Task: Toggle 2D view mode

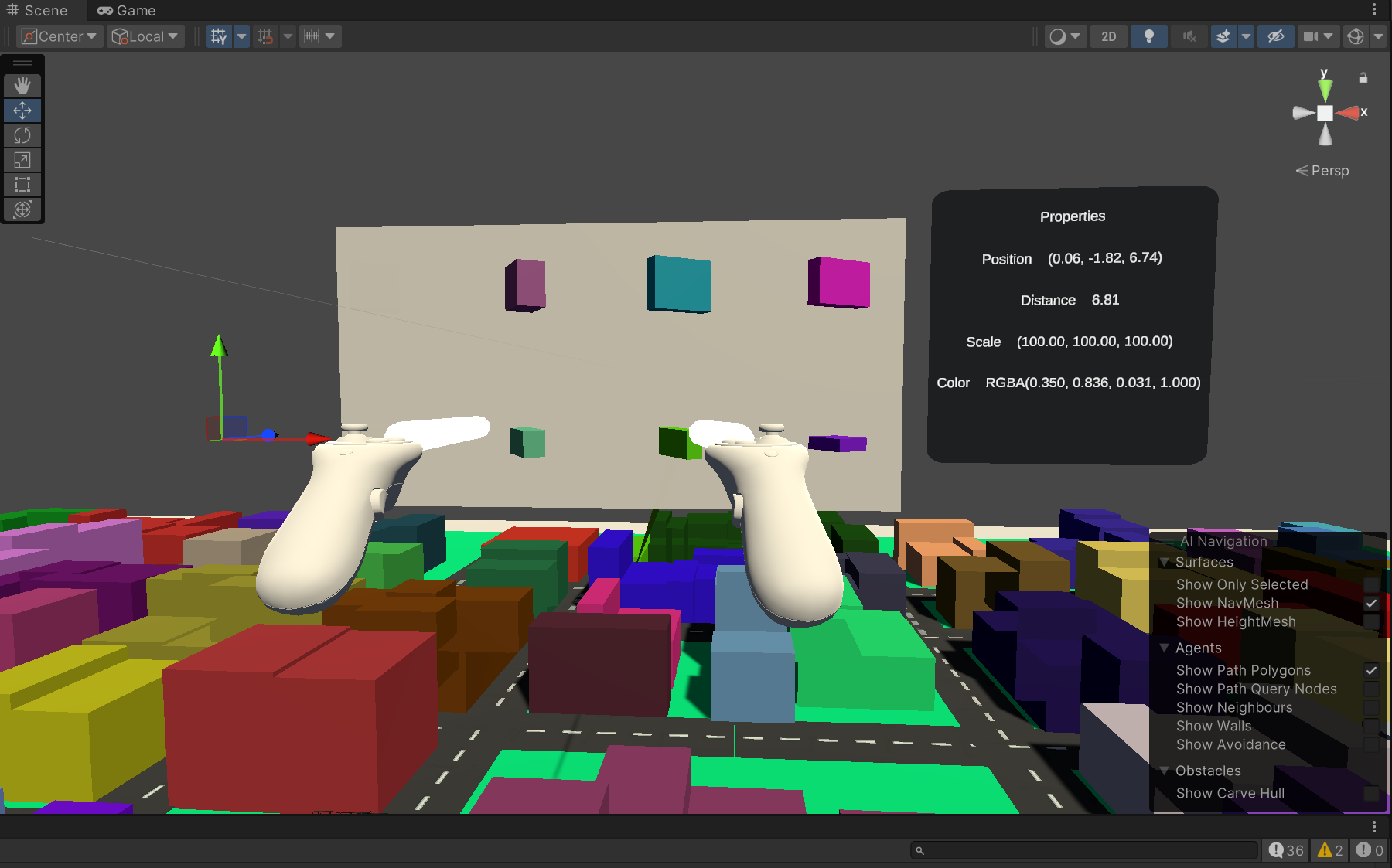Action: coord(1108,36)
